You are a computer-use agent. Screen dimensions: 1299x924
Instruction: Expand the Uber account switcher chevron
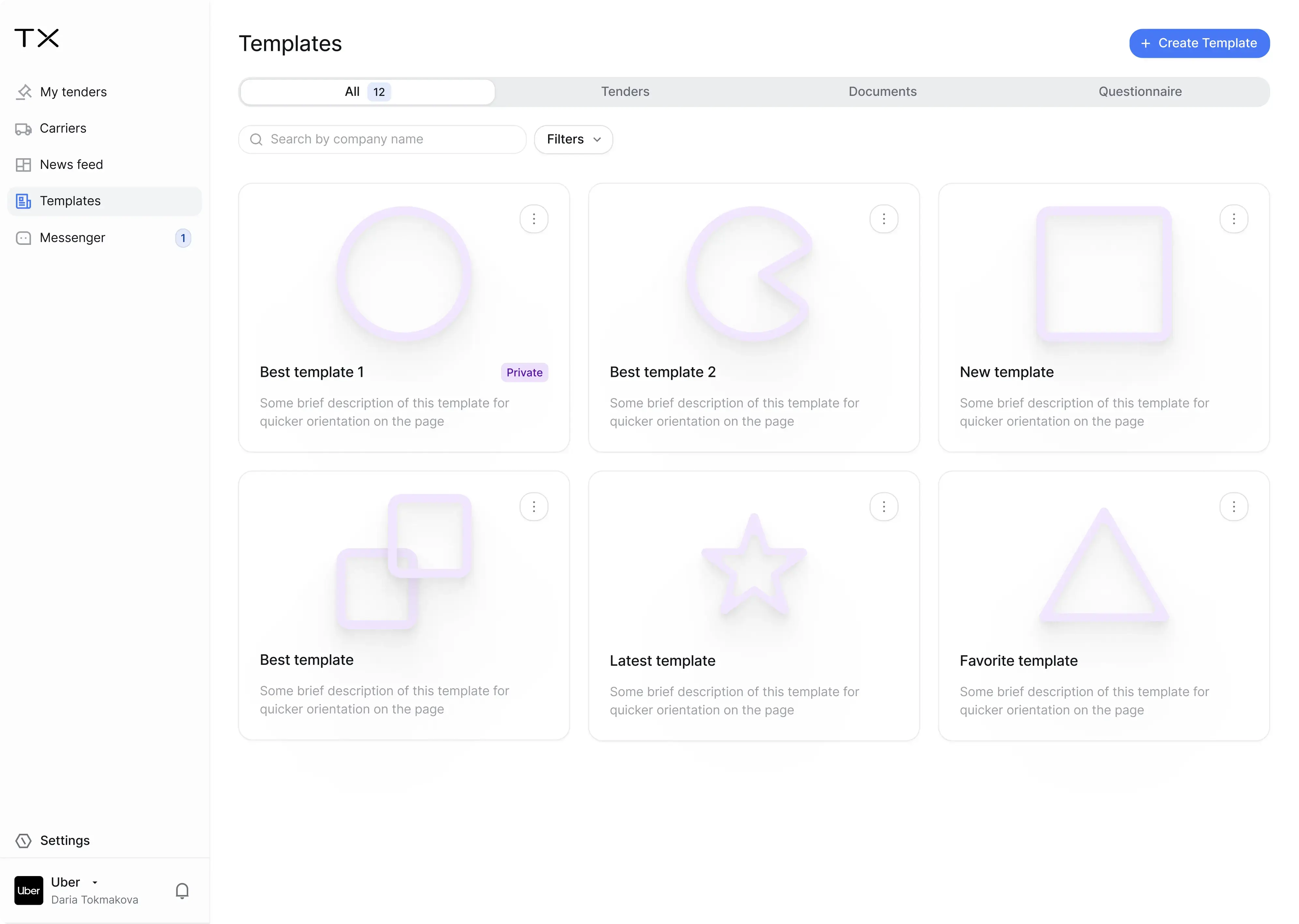96,882
